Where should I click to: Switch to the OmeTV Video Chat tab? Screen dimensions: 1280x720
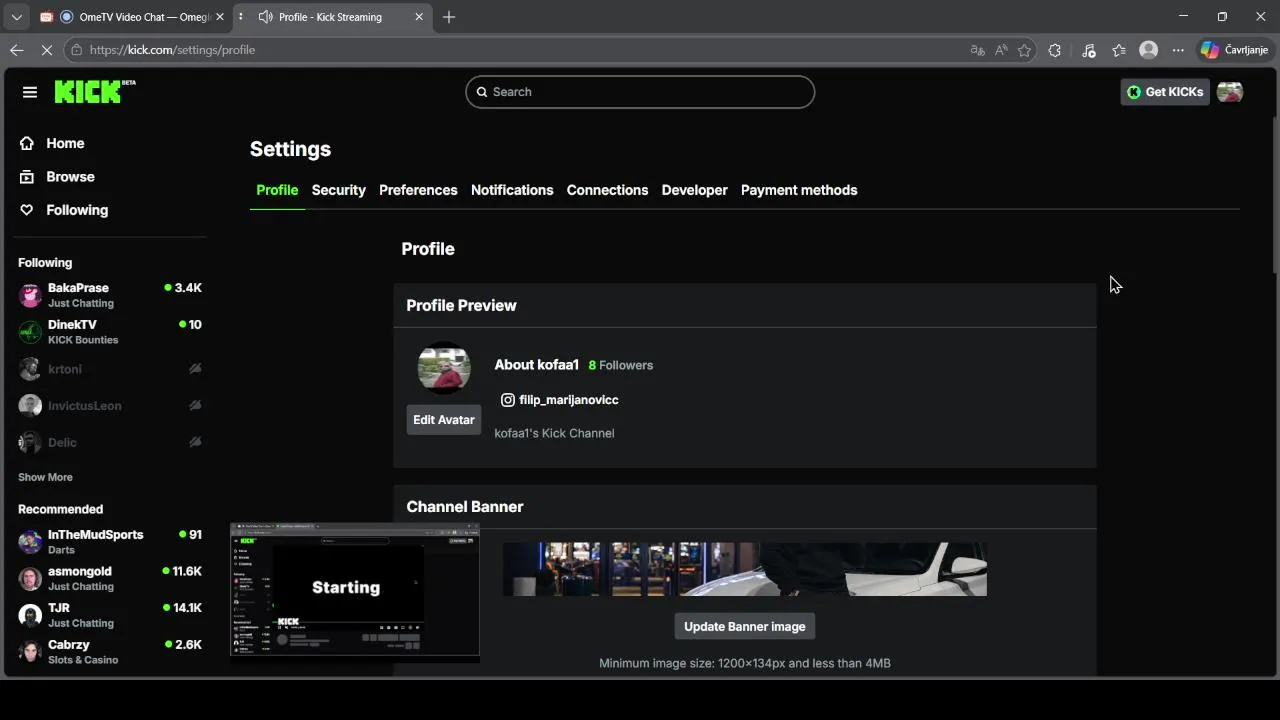point(130,17)
